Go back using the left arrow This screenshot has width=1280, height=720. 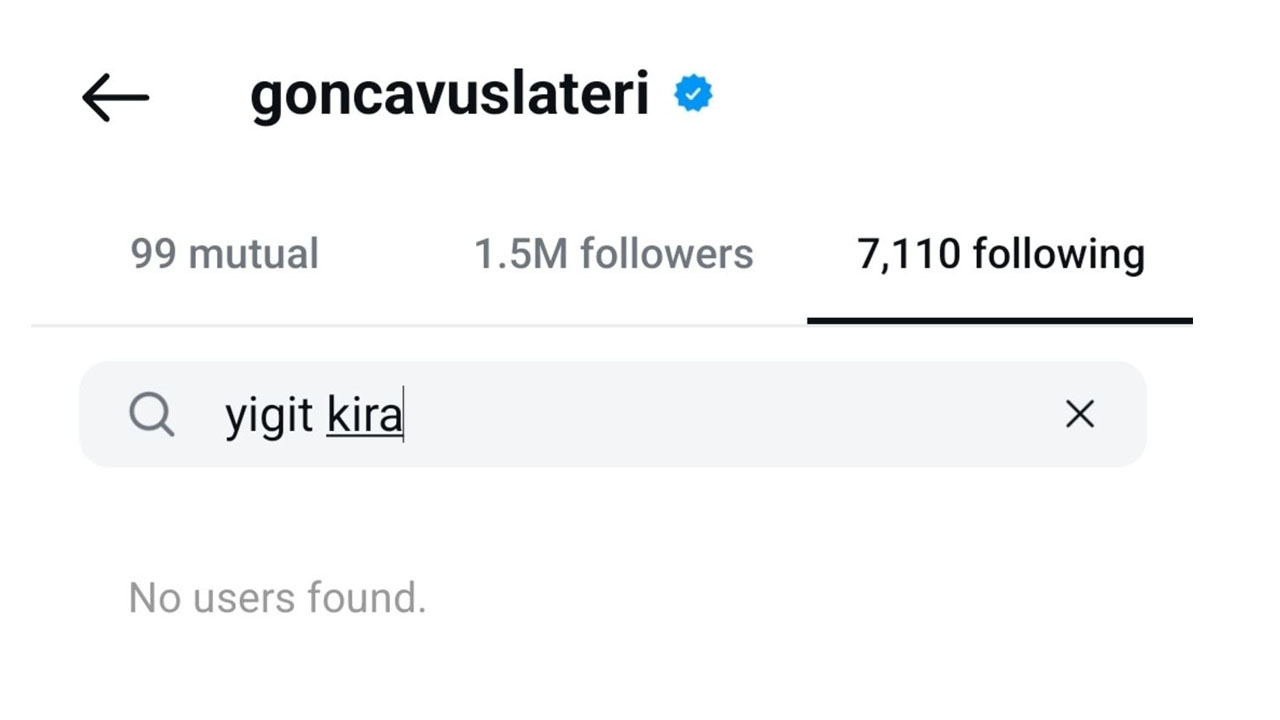tap(115, 97)
